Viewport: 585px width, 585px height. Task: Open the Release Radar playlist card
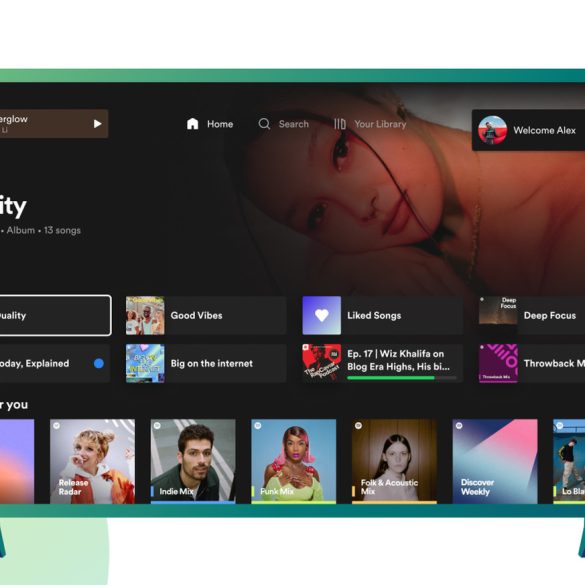[93, 462]
